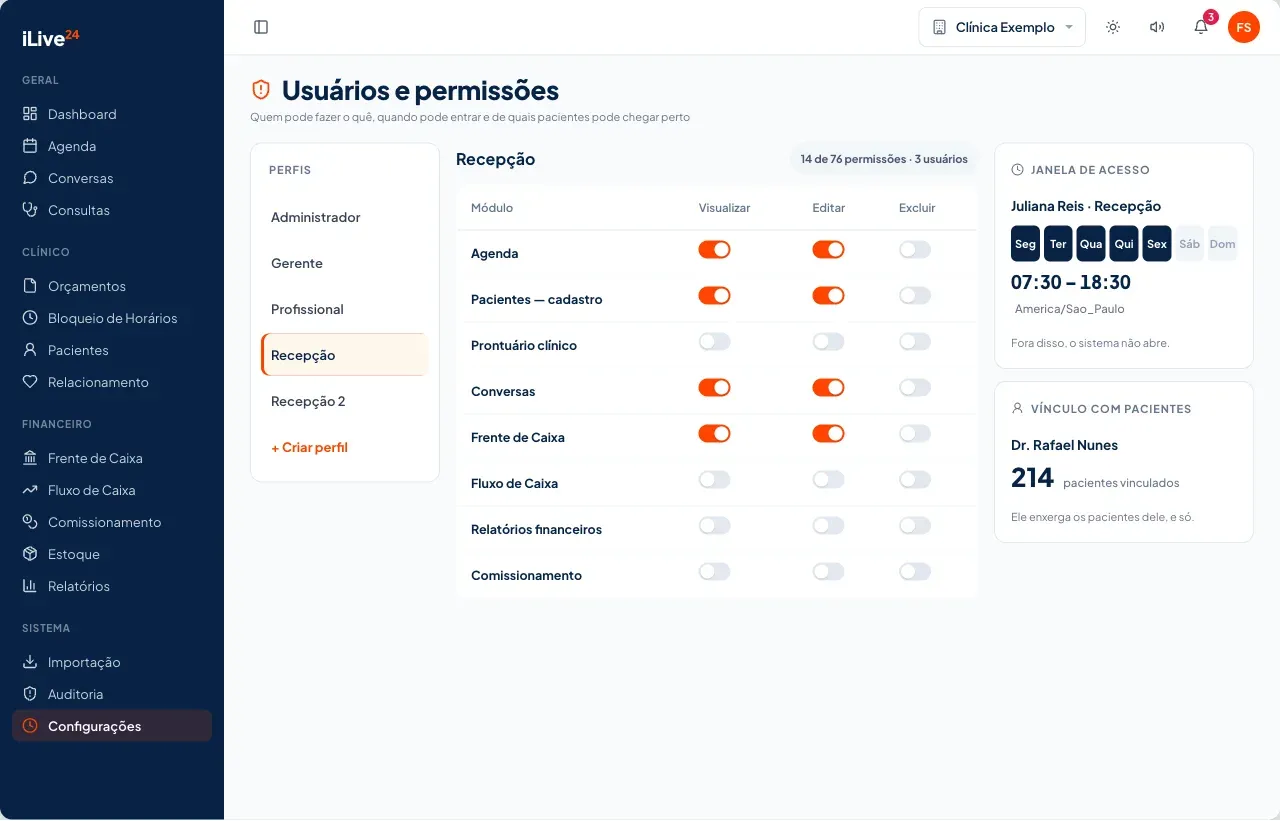
Task: Open Configurações in the sidebar
Action: point(112,726)
